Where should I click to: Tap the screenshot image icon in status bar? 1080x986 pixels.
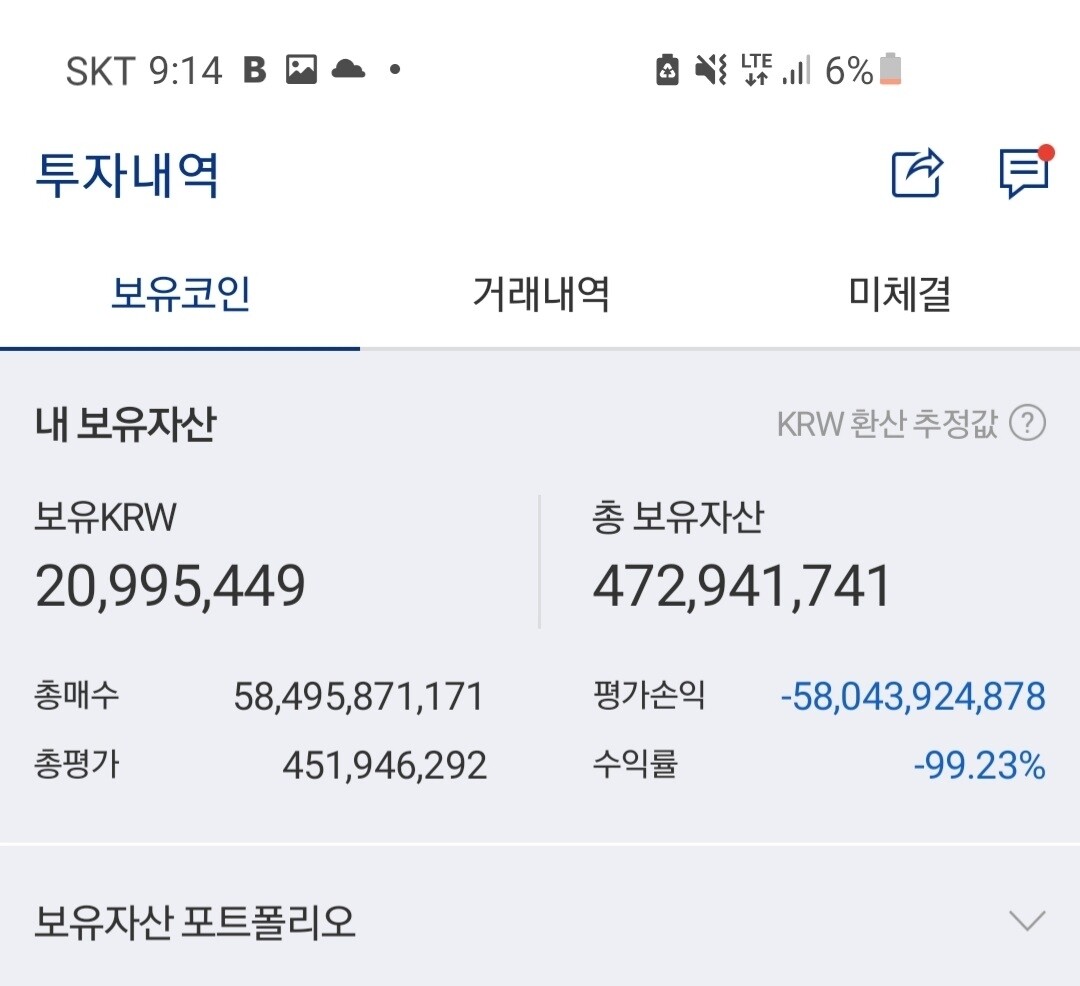[301, 69]
